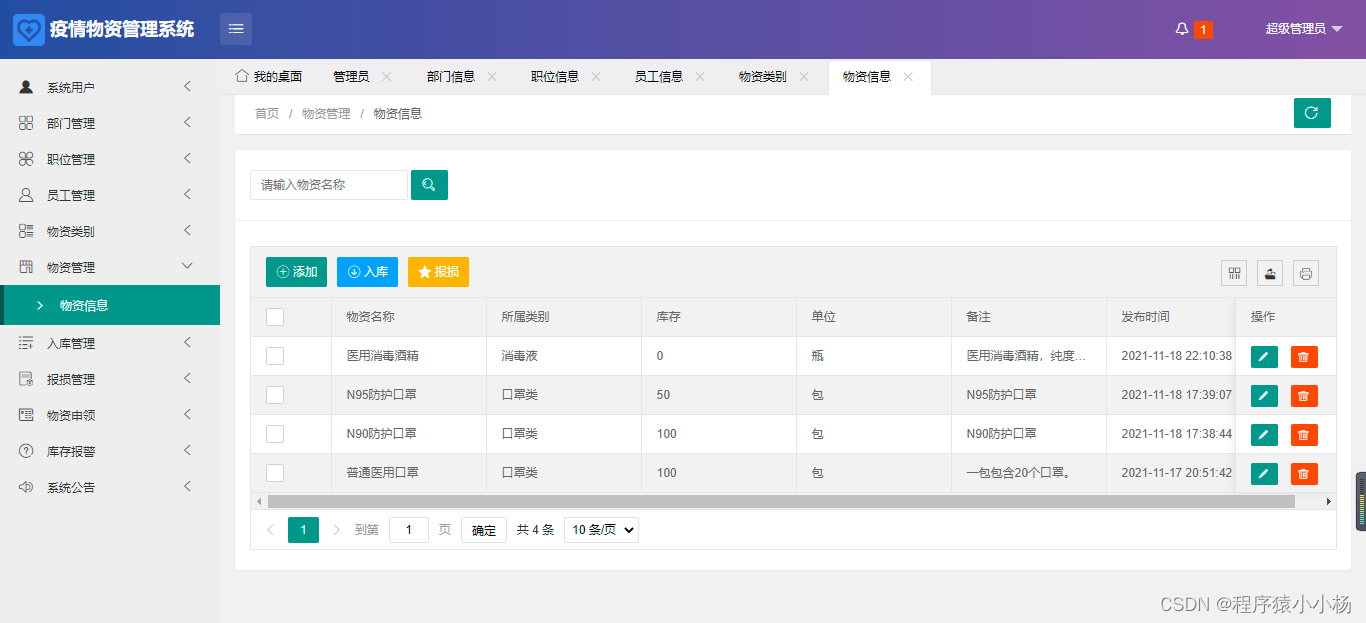Delete the 普通医用口罩 row

[1304, 474]
